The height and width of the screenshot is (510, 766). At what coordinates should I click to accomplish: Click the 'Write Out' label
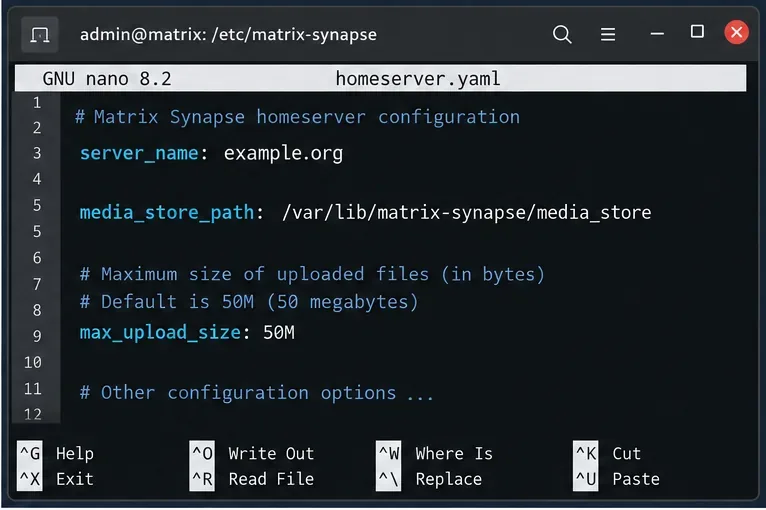(x=271, y=453)
